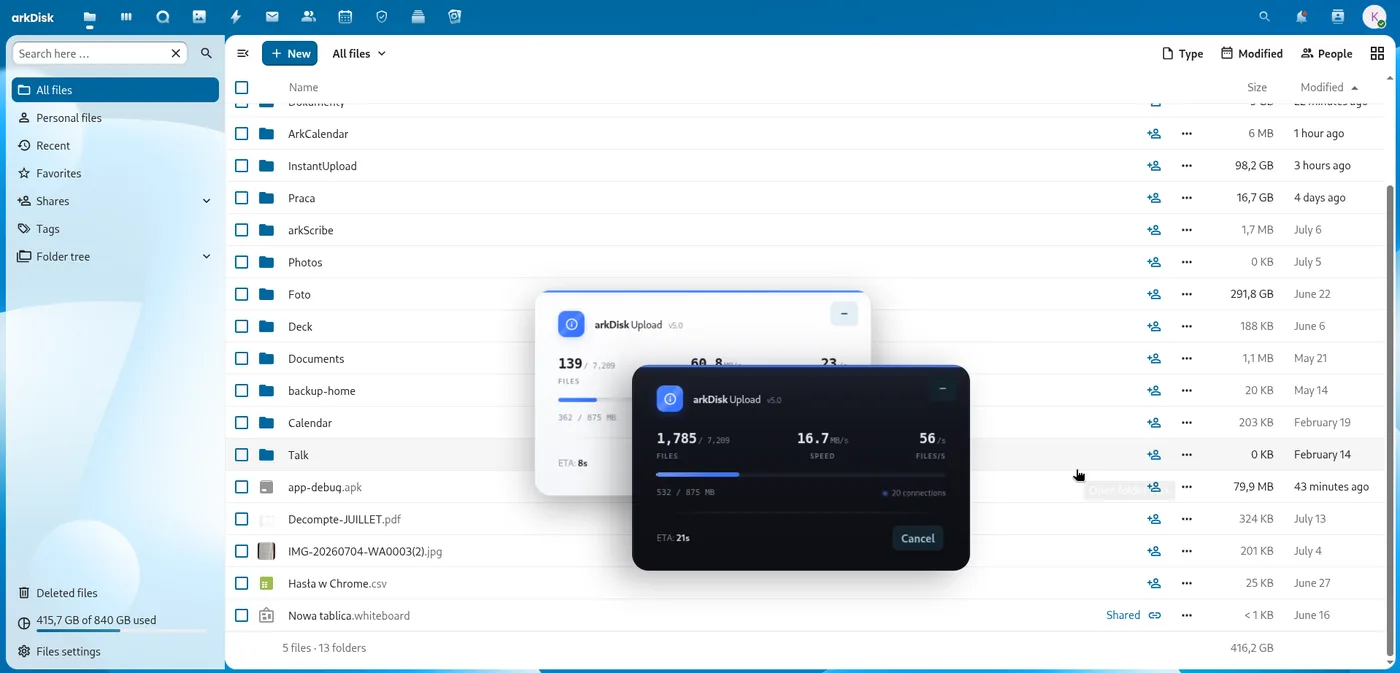Open the People filter dropdown
The image size is (1400, 673).
[1326, 53]
